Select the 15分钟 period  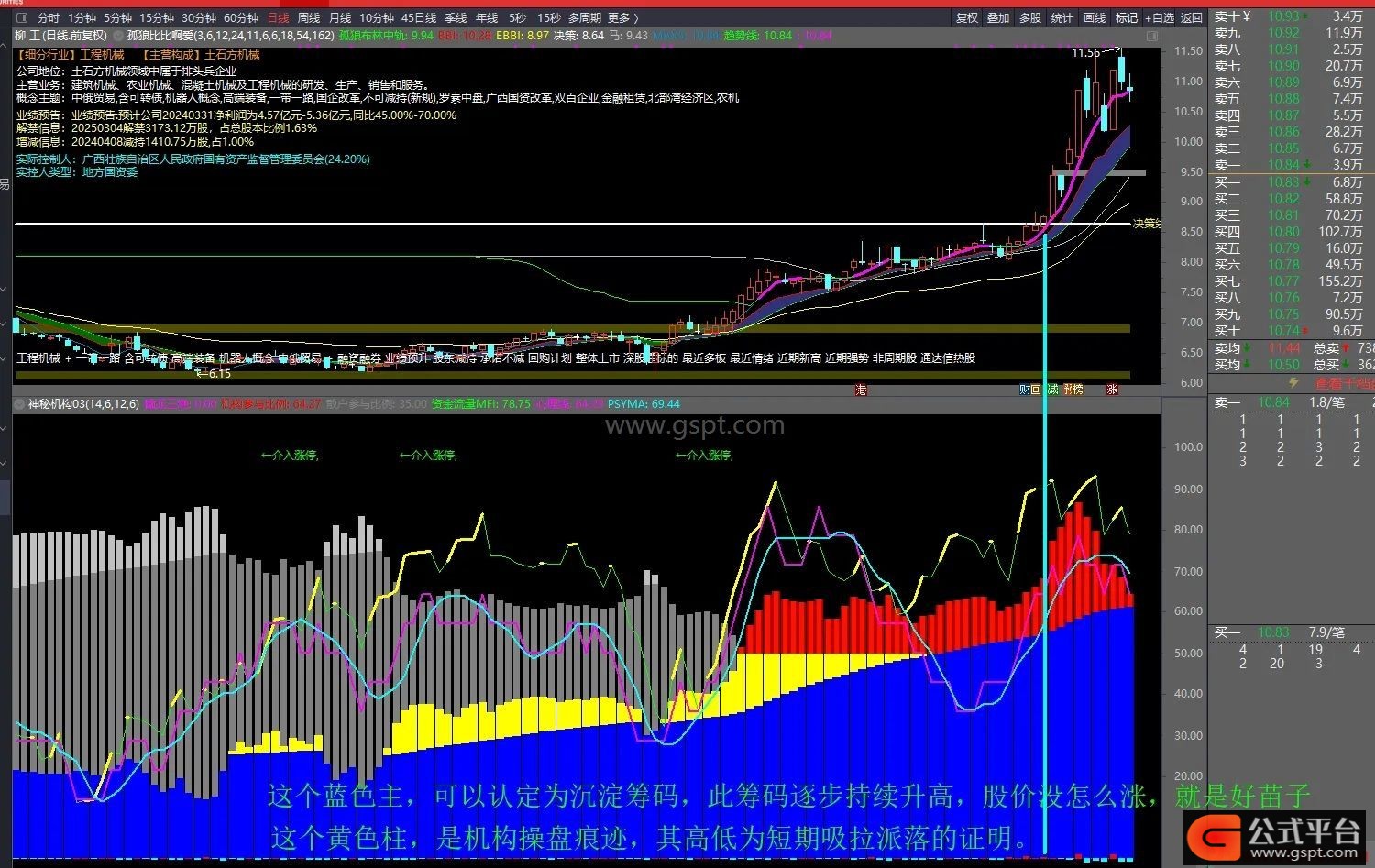pyautogui.click(x=157, y=17)
